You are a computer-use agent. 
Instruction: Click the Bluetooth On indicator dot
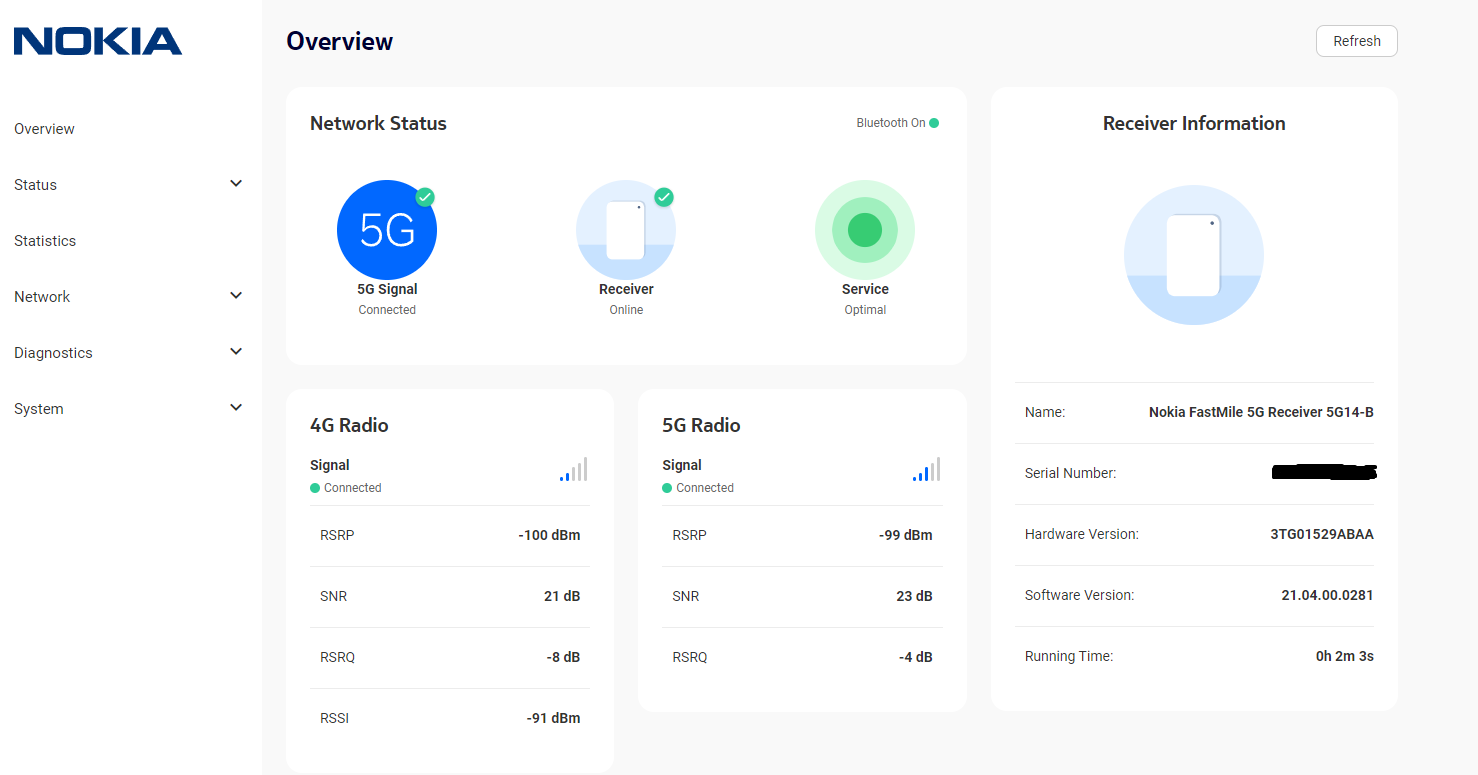coord(934,123)
